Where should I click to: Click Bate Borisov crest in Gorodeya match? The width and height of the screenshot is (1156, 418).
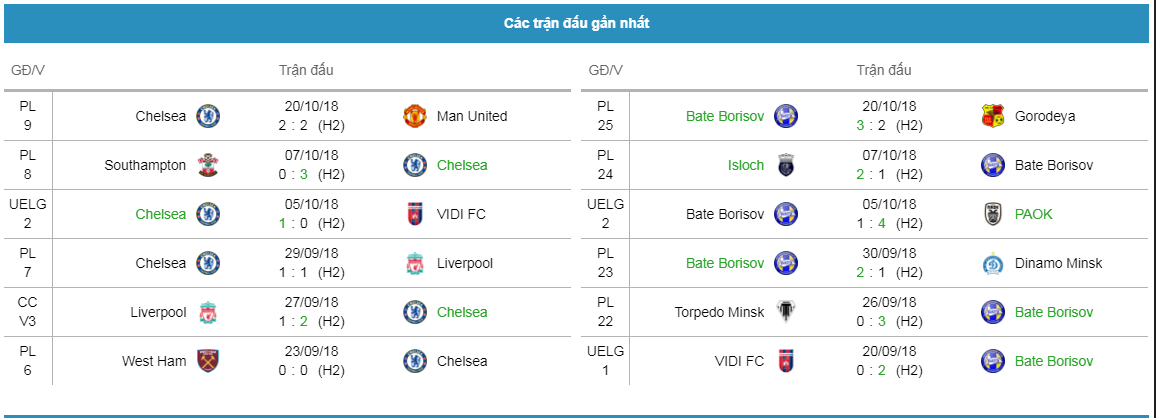(x=786, y=116)
